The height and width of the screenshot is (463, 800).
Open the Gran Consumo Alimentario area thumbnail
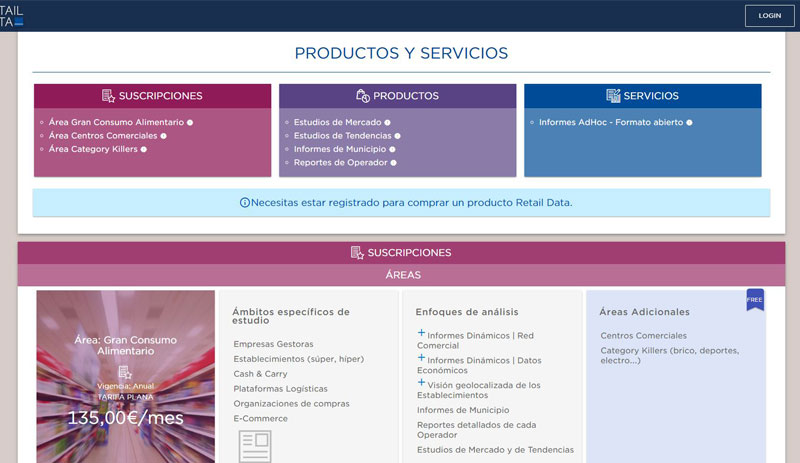pyautogui.click(x=126, y=377)
